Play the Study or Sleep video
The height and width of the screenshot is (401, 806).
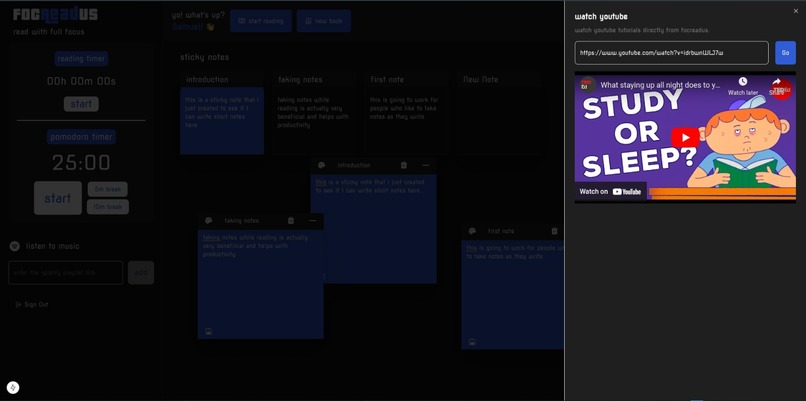pos(685,137)
